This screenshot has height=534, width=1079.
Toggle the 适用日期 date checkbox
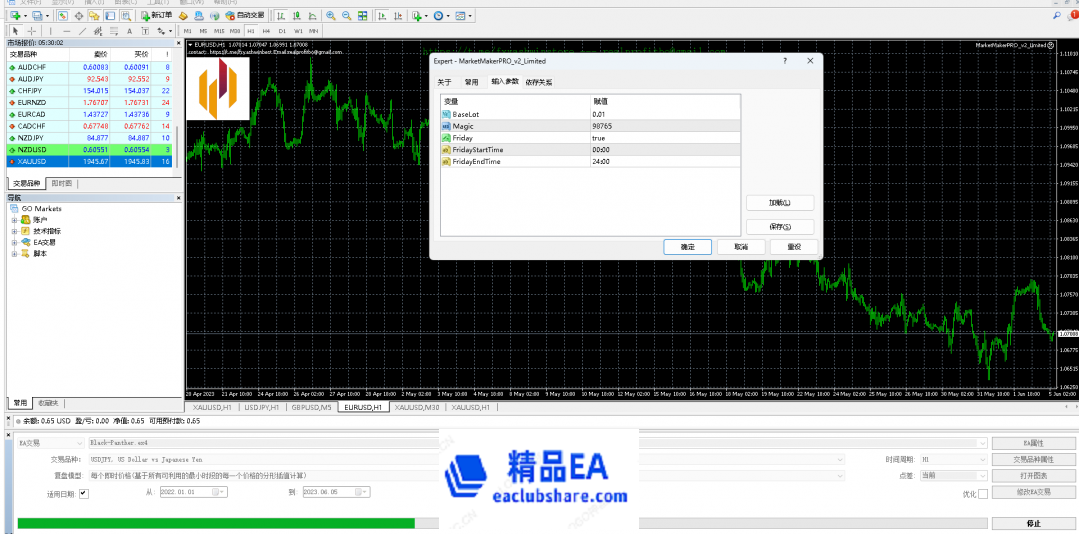(x=83, y=492)
